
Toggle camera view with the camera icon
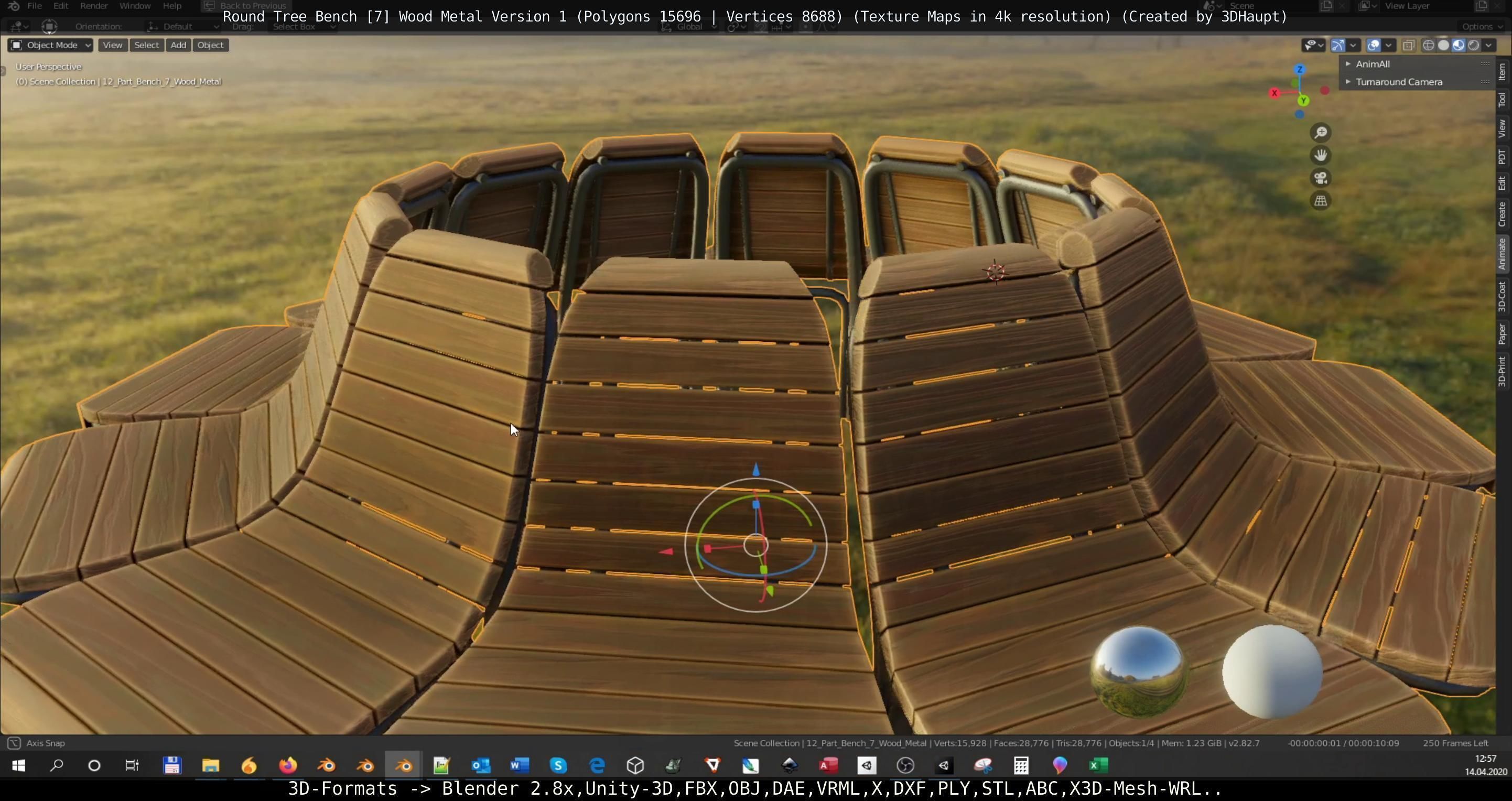(x=1321, y=178)
